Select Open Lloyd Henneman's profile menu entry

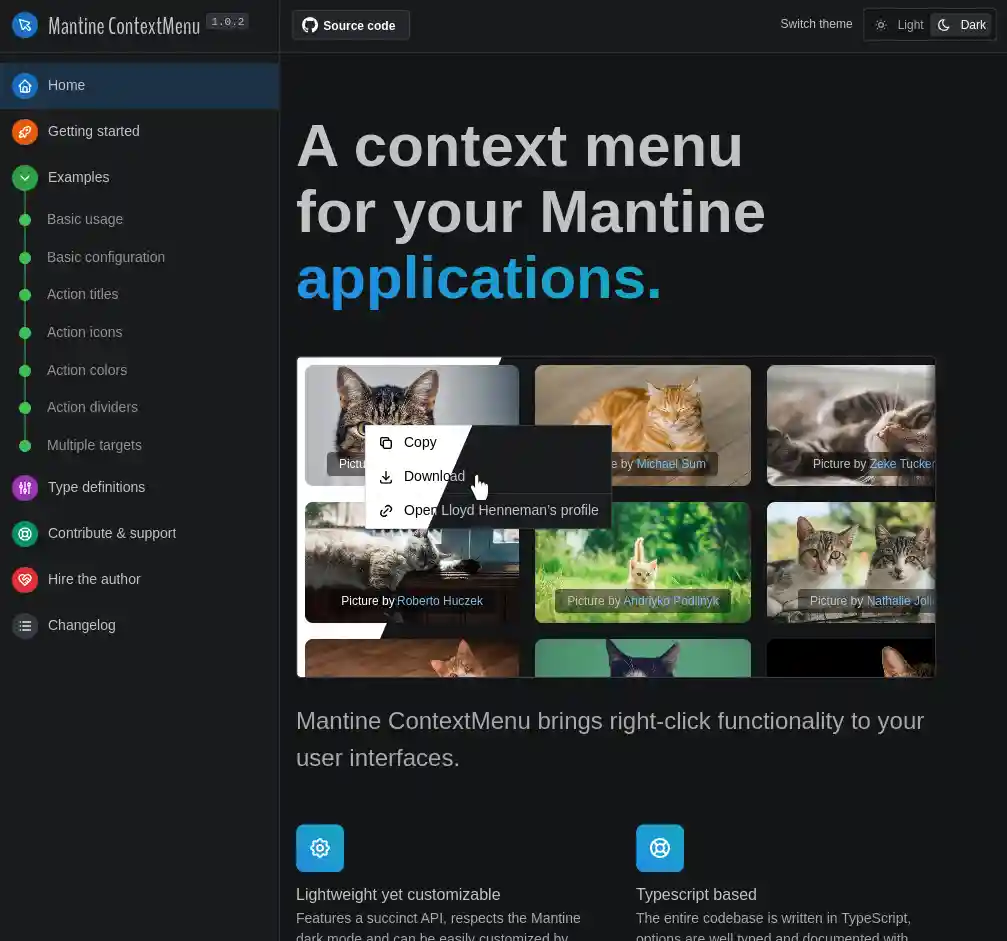pos(500,510)
